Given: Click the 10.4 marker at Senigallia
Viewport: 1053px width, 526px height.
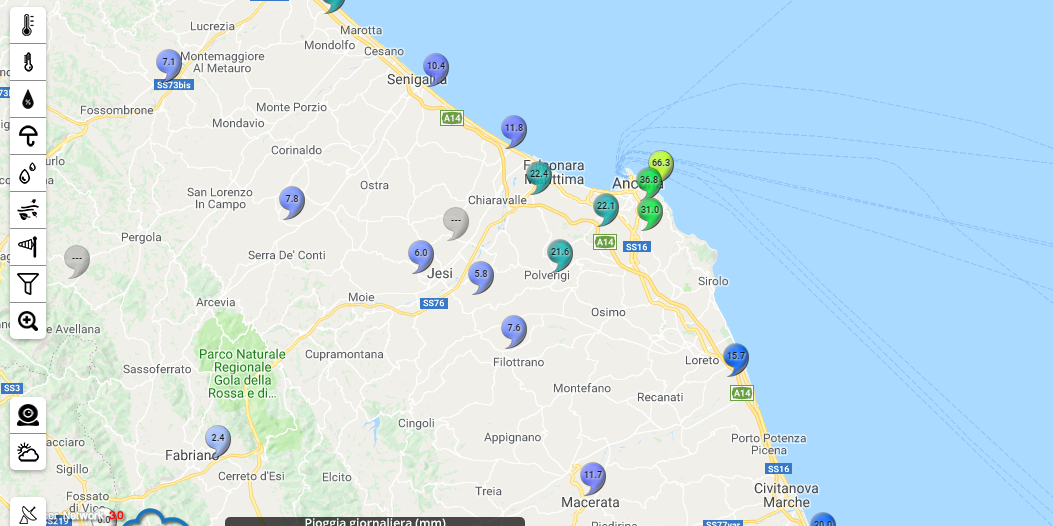Looking at the screenshot, I should tap(435, 67).
